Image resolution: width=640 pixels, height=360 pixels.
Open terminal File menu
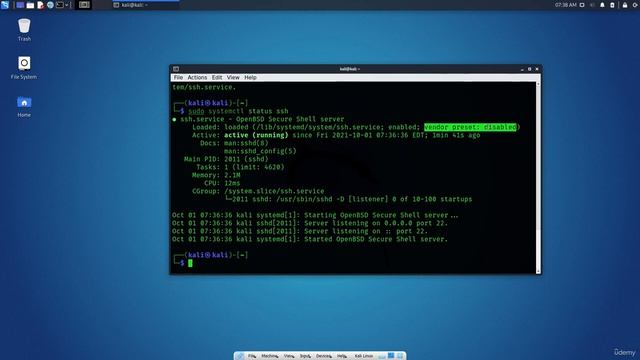tap(178, 78)
